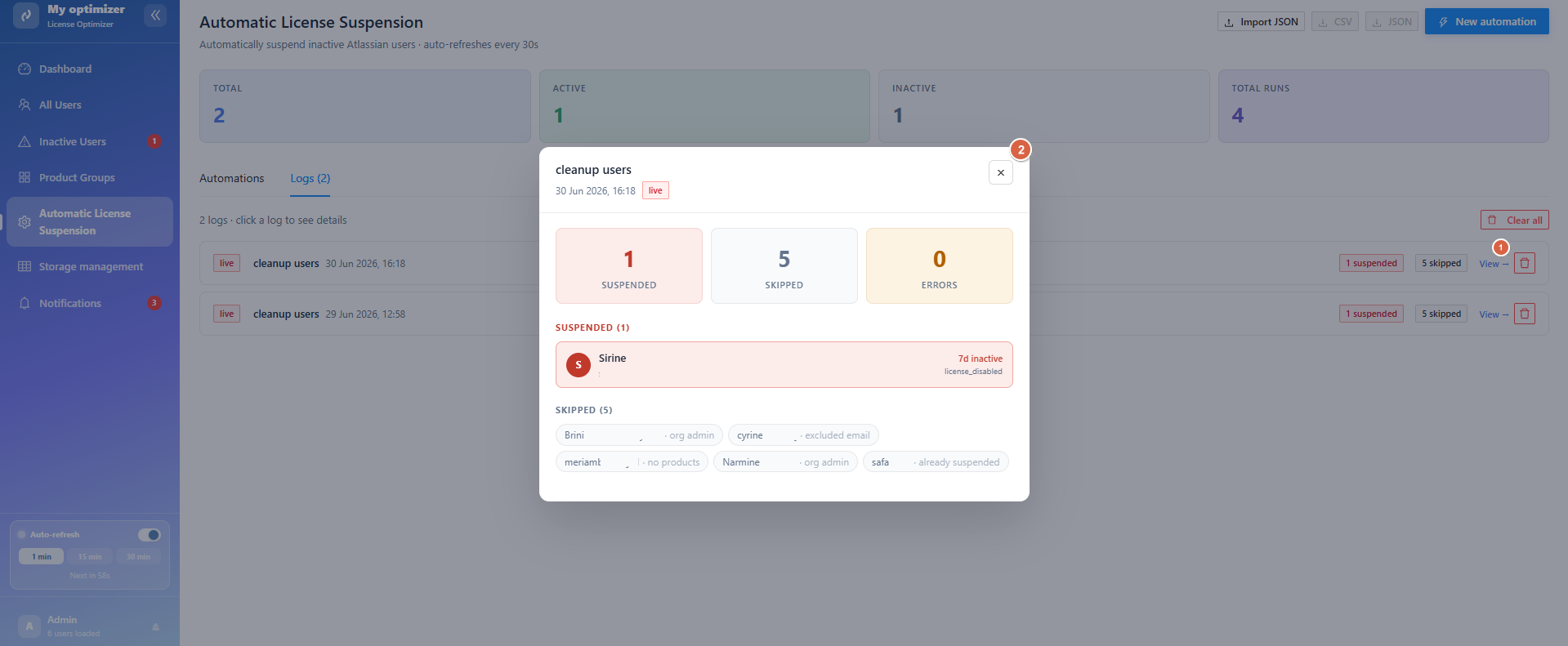Click Clear all logs button

(1515, 220)
